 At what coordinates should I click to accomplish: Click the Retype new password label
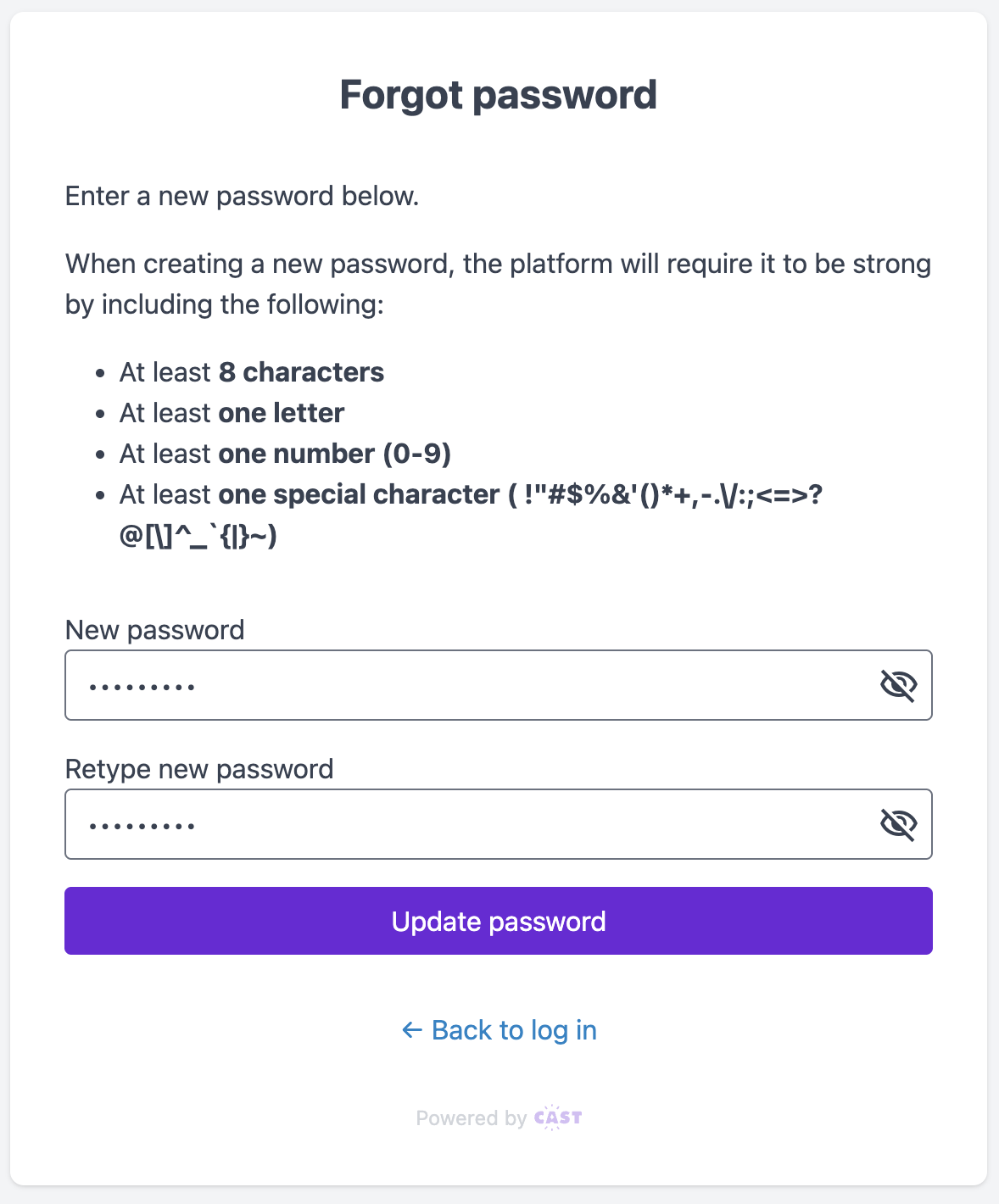199,769
